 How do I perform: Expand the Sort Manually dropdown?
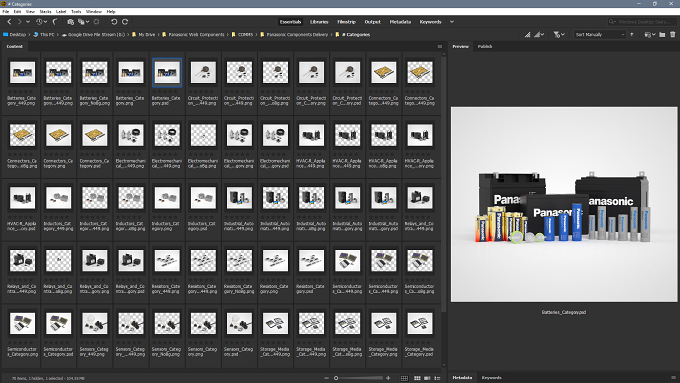[x=600, y=35]
